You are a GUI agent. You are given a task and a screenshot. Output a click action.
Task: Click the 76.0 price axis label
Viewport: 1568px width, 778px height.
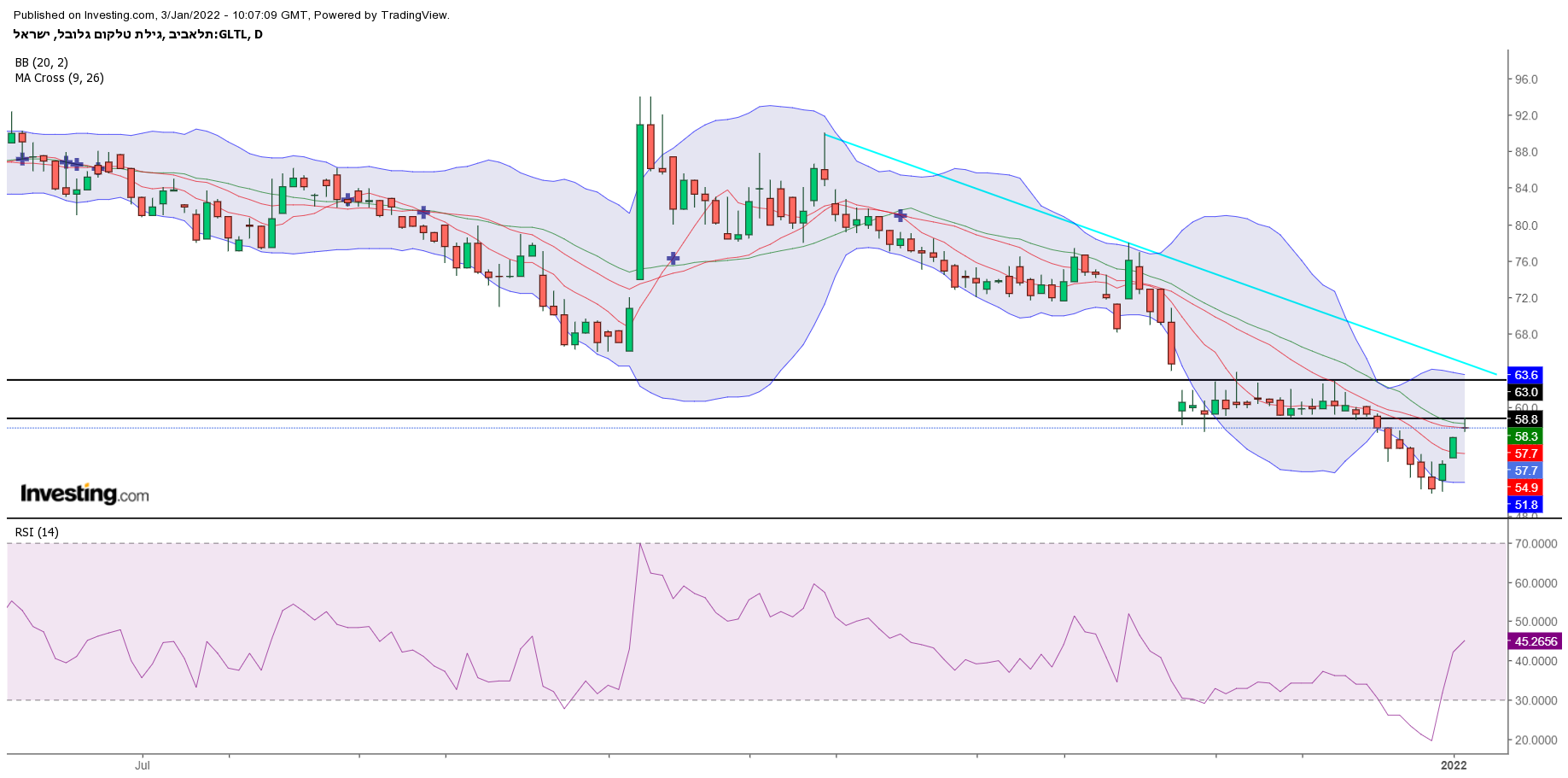point(1526,262)
